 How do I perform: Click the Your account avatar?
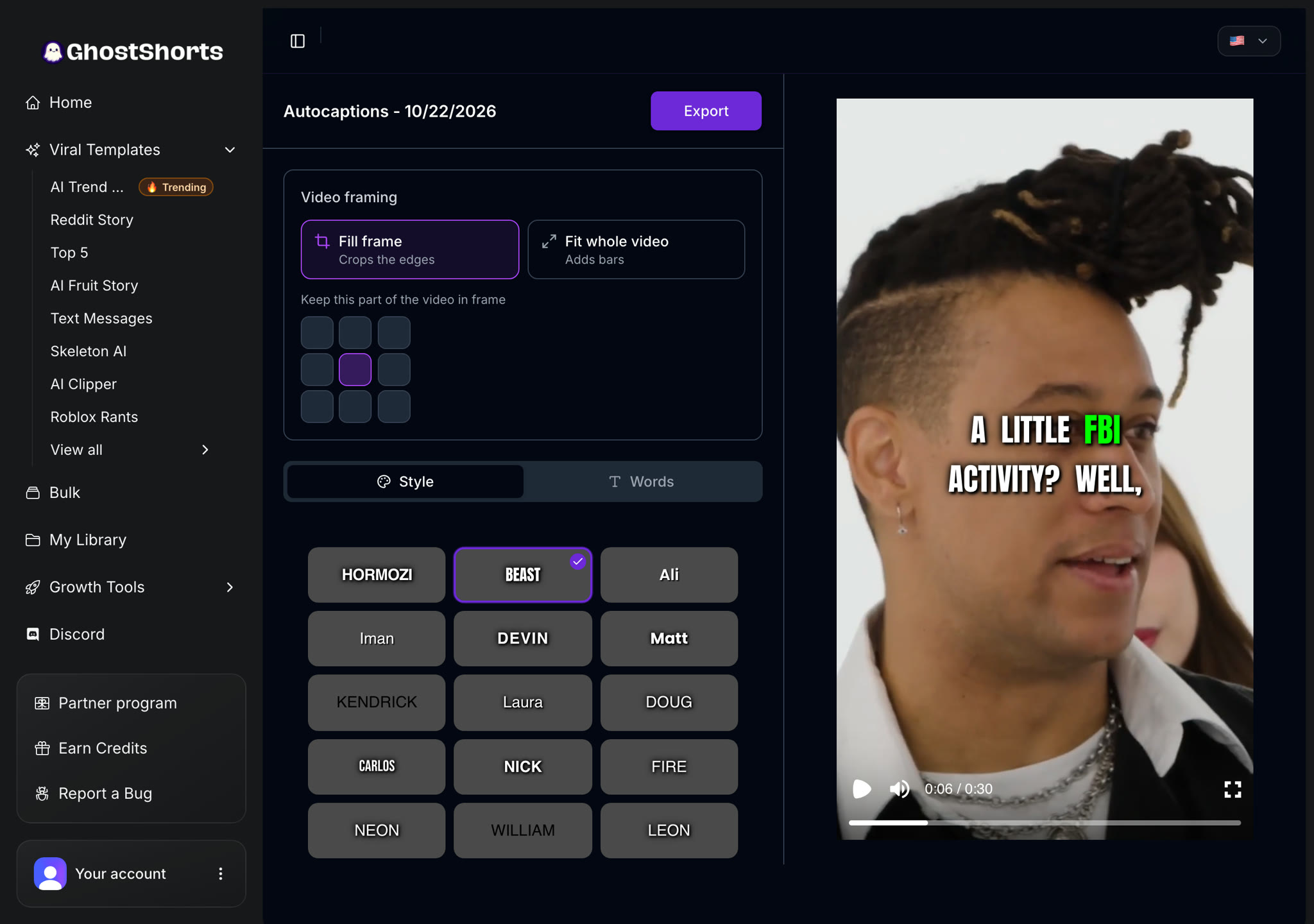tap(50, 874)
